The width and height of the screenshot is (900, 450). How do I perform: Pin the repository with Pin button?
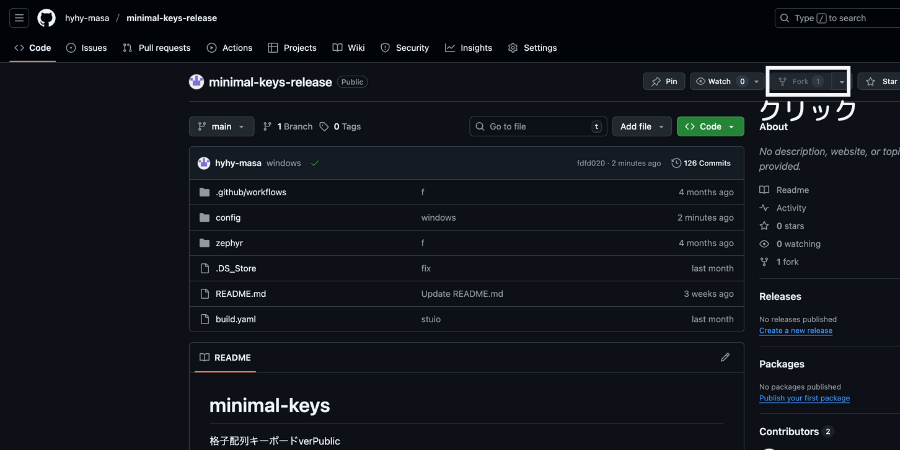pyautogui.click(x=664, y=81)
